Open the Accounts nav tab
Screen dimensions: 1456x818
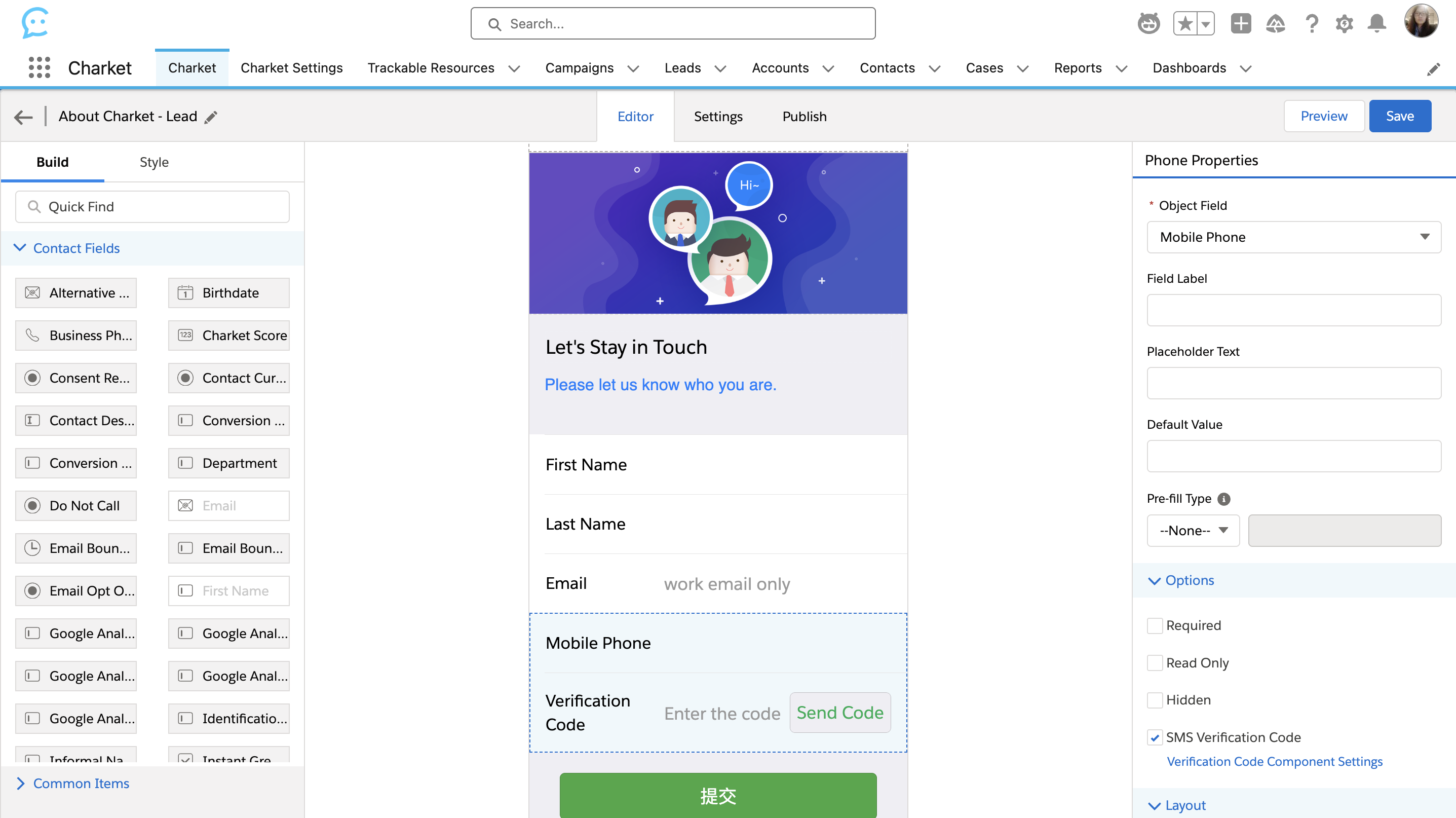coord(780,68)
